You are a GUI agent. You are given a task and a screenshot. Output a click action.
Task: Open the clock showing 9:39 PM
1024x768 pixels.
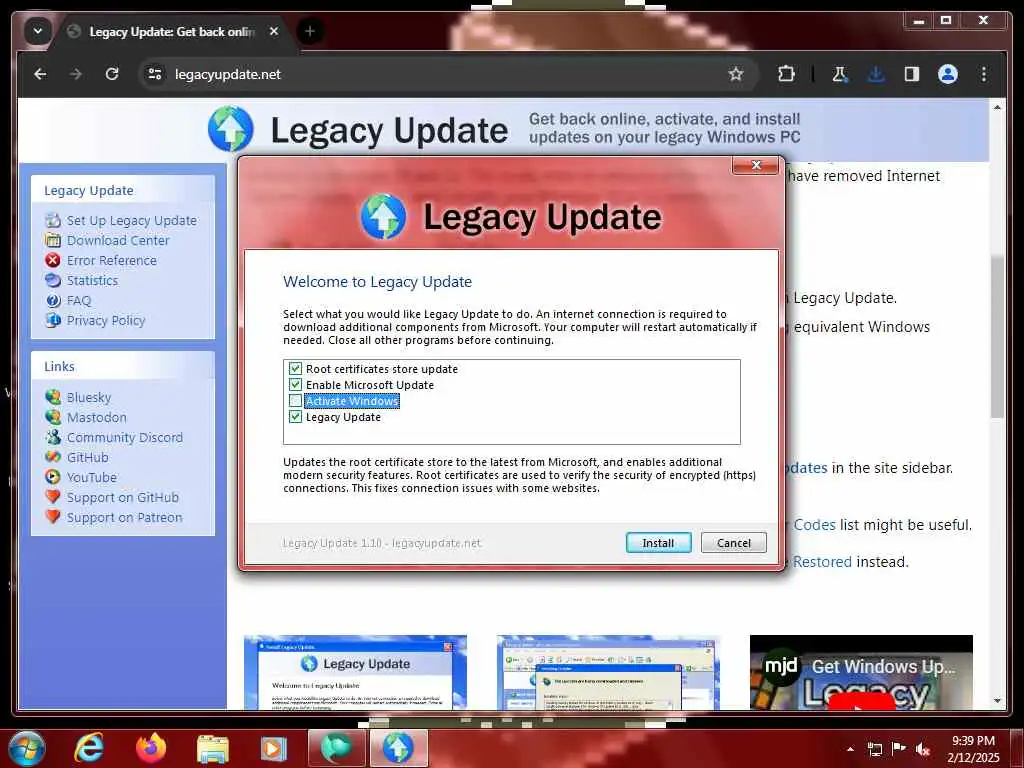(973, 749)
